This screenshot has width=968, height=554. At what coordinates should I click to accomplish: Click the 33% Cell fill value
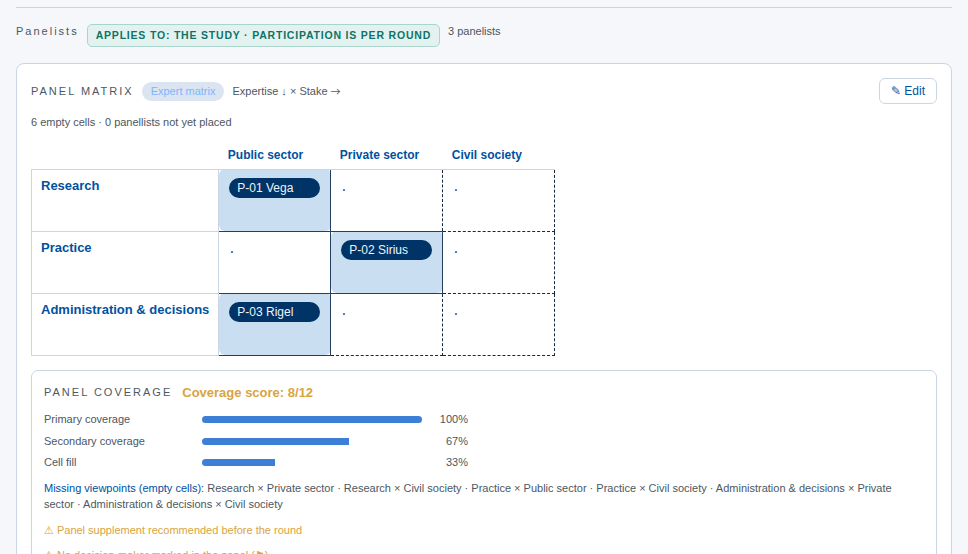pos(457,463)
